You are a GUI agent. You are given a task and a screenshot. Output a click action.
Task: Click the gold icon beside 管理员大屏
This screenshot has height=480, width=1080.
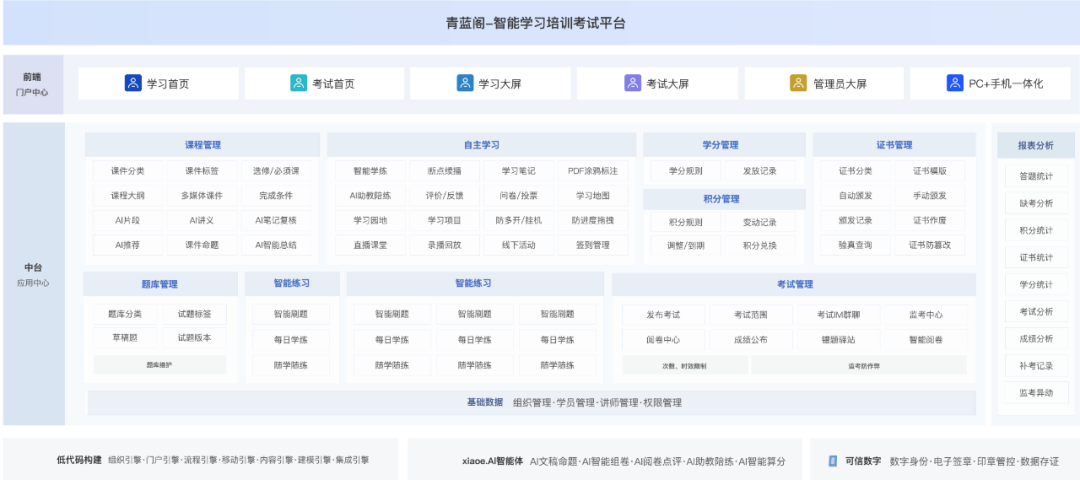(x=798, y=83)
